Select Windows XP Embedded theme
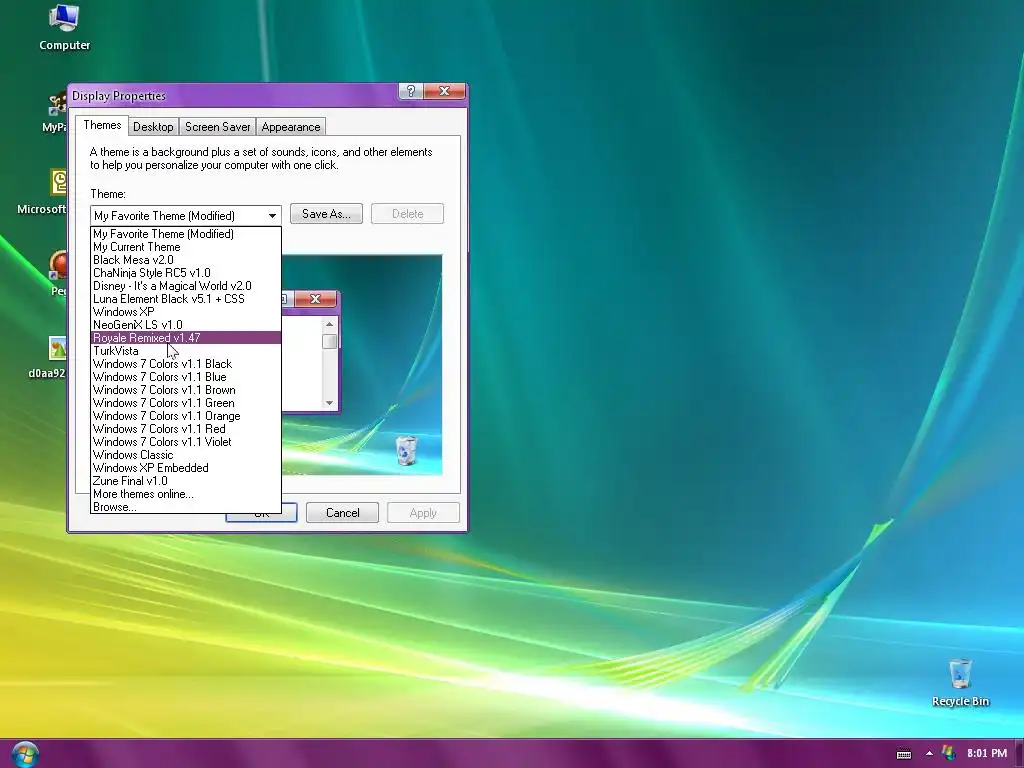 (x=185, y=468)
